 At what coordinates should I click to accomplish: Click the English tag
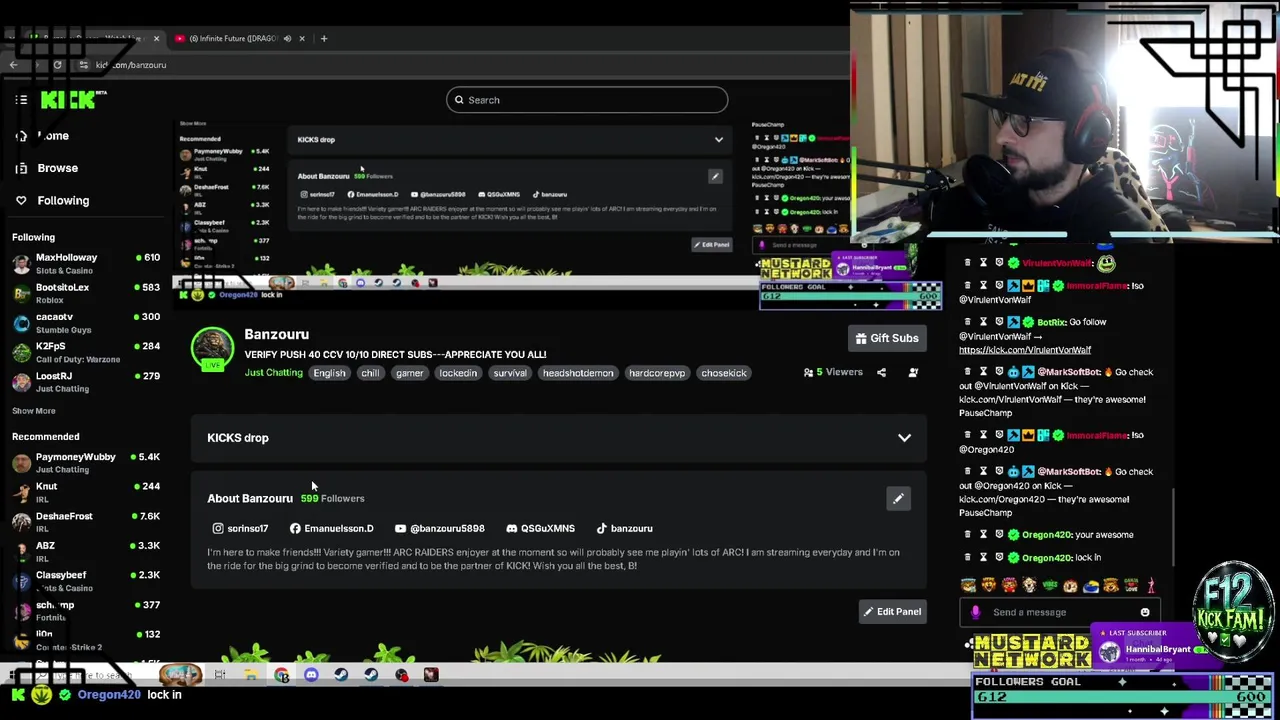(x=329, y=373)
